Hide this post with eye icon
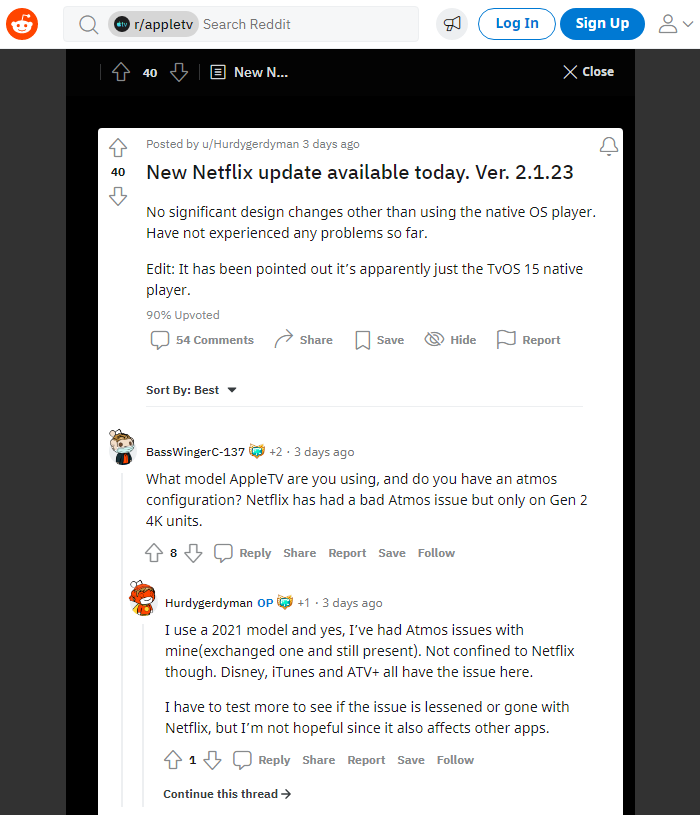The image size is (700, 815). click(450, 340)
